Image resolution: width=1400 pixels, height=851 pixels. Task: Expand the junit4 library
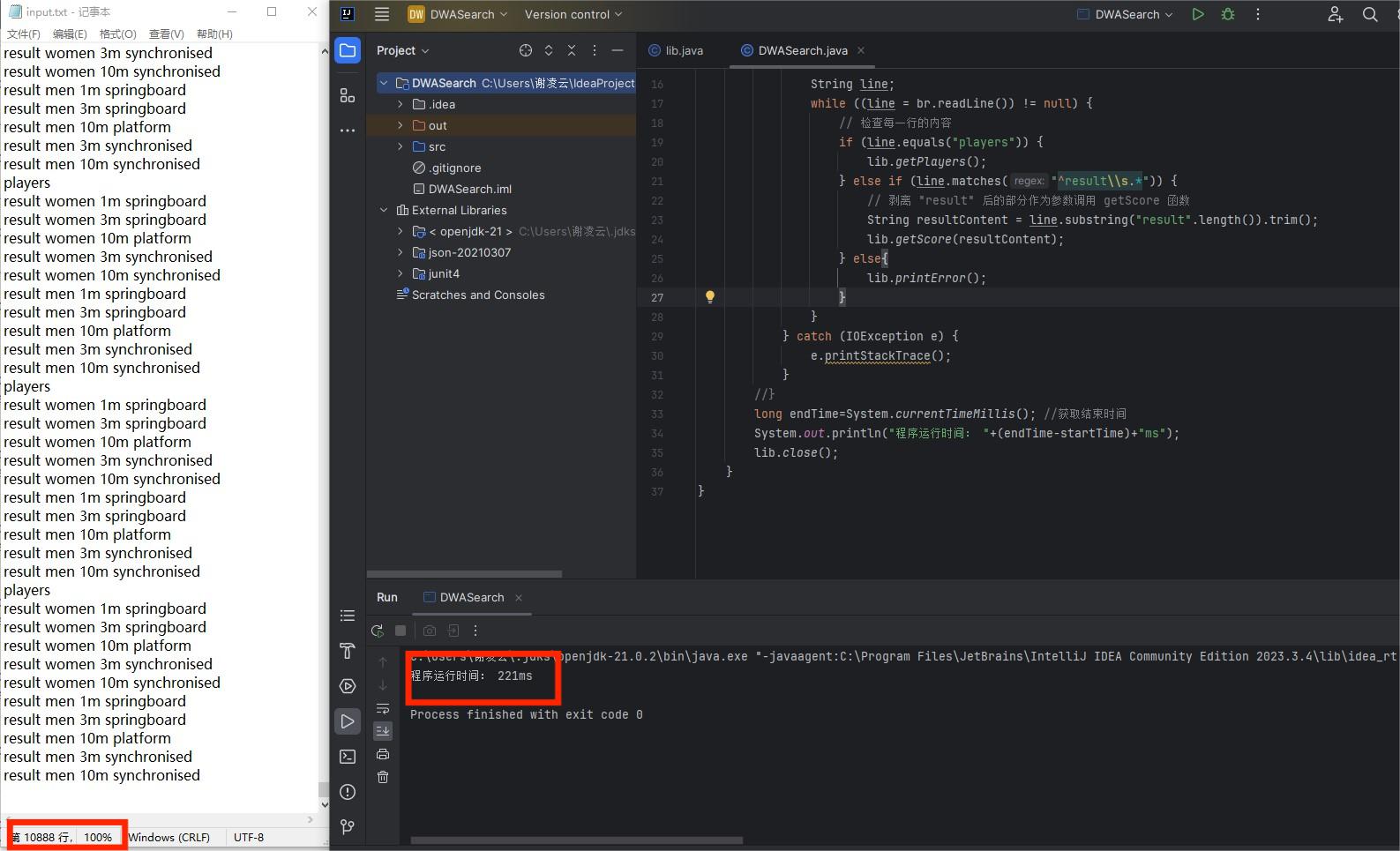coord(401,273)
